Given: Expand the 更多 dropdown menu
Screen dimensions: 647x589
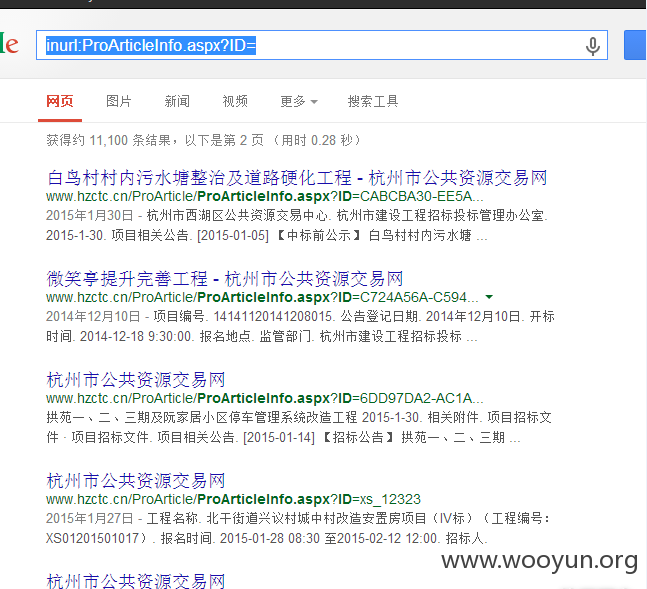Looking at the screenshot, I should [x=299, y=101].
